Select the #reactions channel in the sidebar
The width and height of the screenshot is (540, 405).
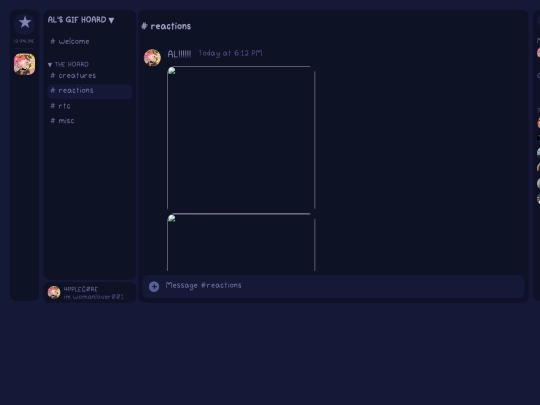[x=90, y=91]
